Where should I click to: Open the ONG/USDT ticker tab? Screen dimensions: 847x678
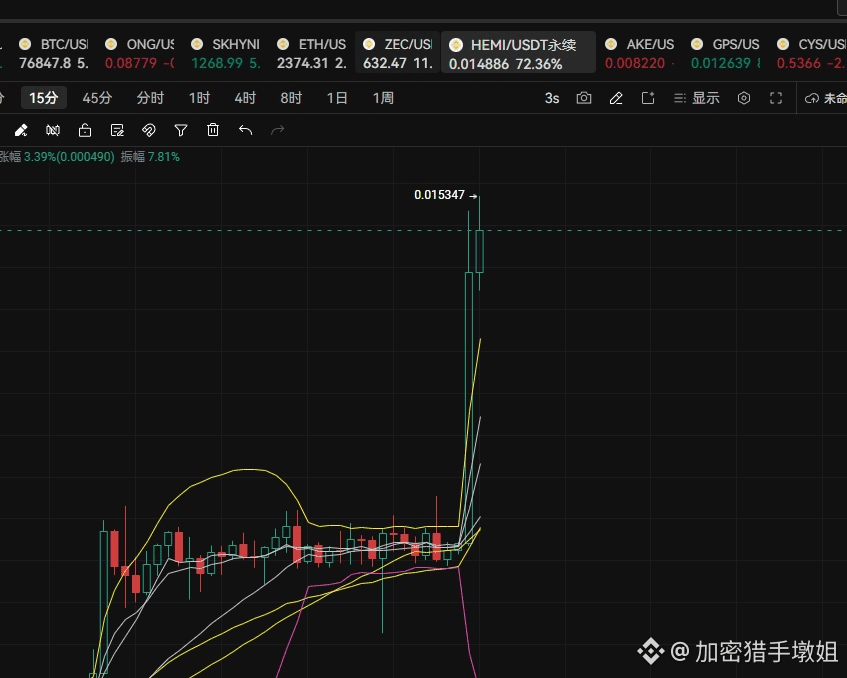139,53
